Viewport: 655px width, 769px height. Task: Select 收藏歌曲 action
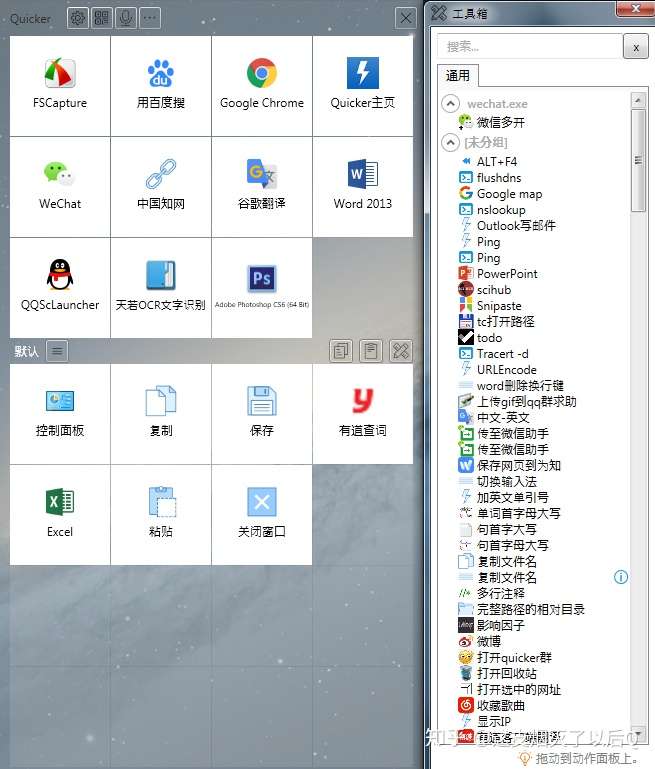click(491, 706)
